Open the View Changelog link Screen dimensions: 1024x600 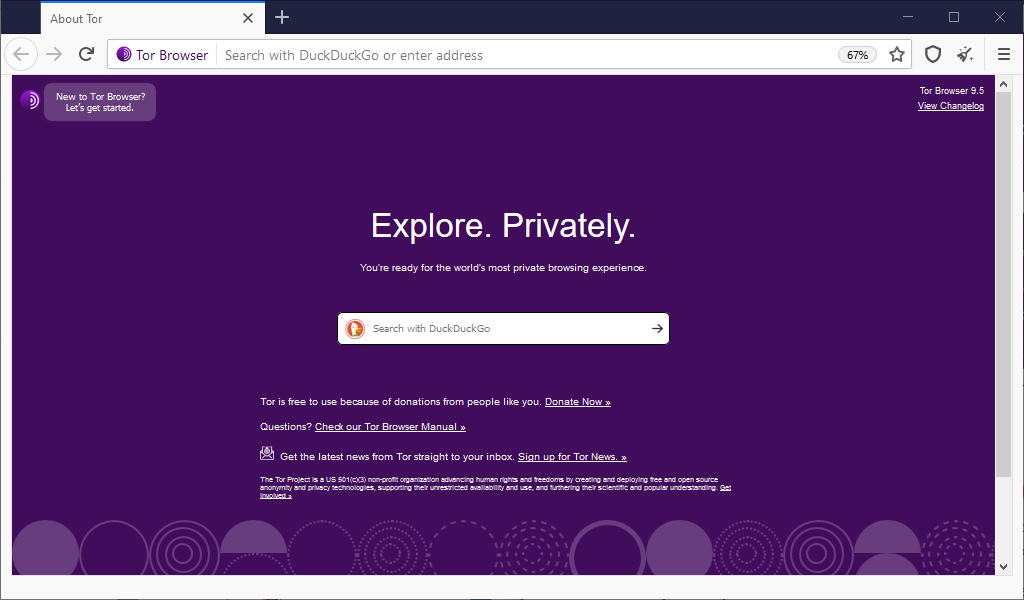click(950, 106)
